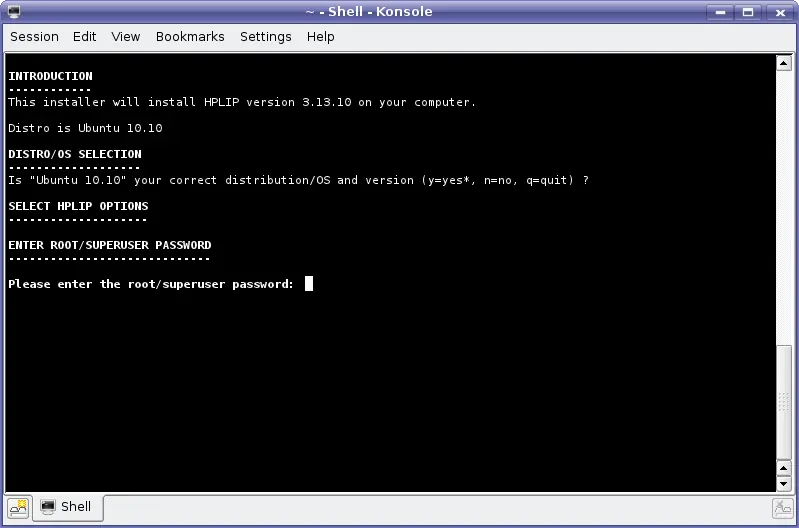The width and height of the screenshot is (799, 528).
Task: Click the "ENTER ROOT/SUPERUSER PASSWORD" heading
Action: tap(110, 245)
